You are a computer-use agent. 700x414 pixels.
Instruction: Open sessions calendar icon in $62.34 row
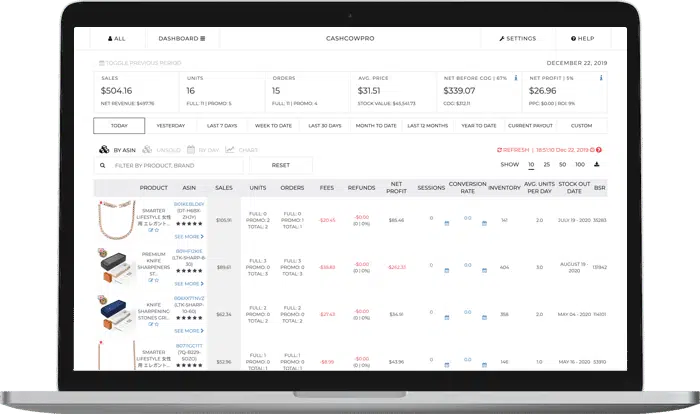click(x=446, y=318)
